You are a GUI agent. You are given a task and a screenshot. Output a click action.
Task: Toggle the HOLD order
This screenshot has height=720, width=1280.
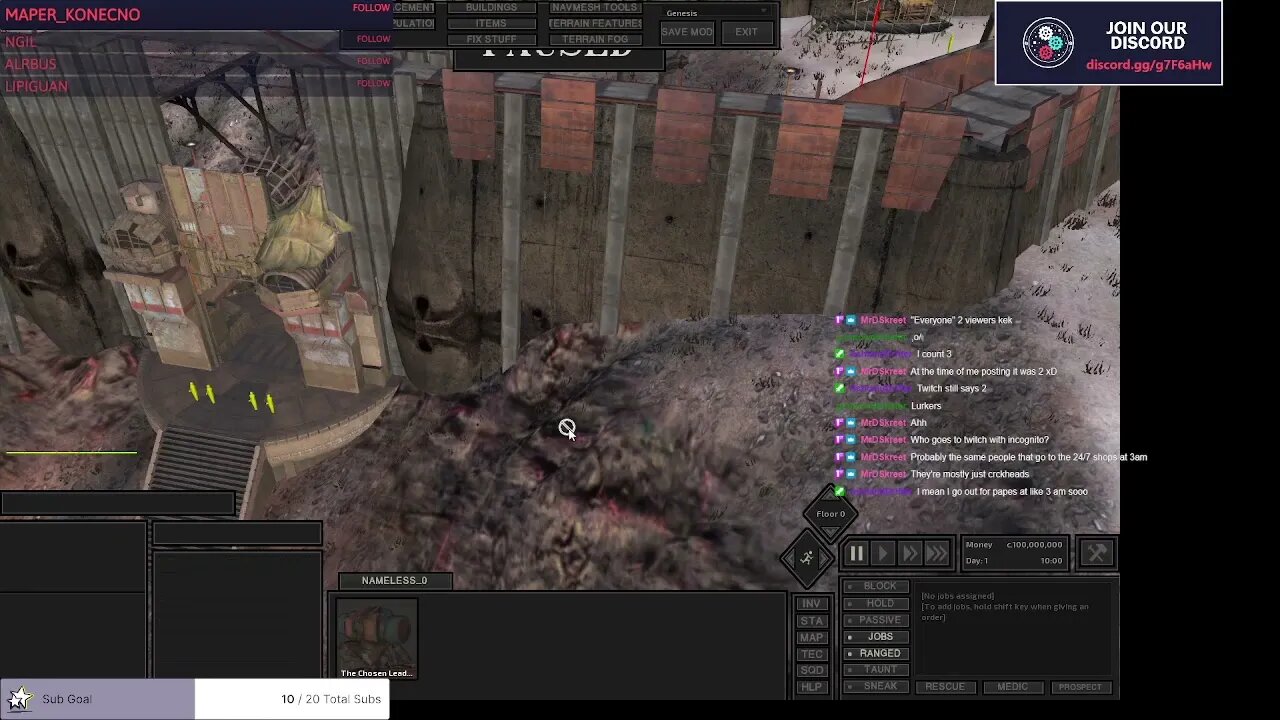[x=876, y=603]
